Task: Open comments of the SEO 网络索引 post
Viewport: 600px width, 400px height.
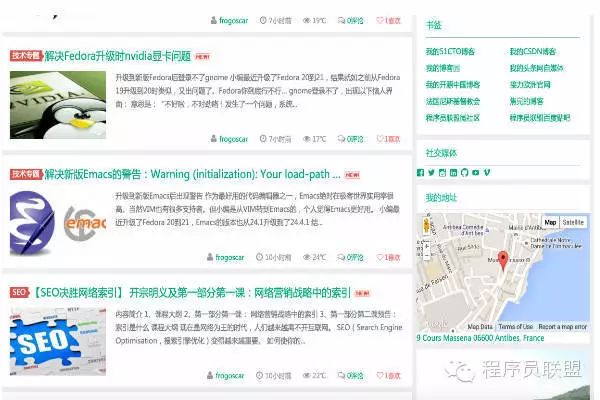Action: coord(350,376)
